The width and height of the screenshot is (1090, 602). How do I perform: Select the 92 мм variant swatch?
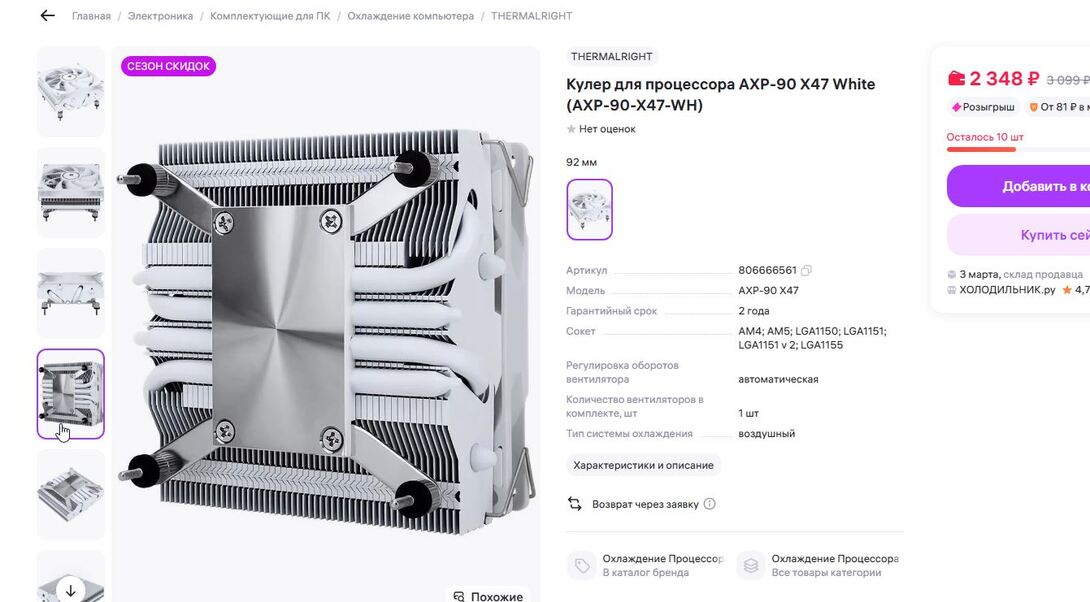click(589, 209)
